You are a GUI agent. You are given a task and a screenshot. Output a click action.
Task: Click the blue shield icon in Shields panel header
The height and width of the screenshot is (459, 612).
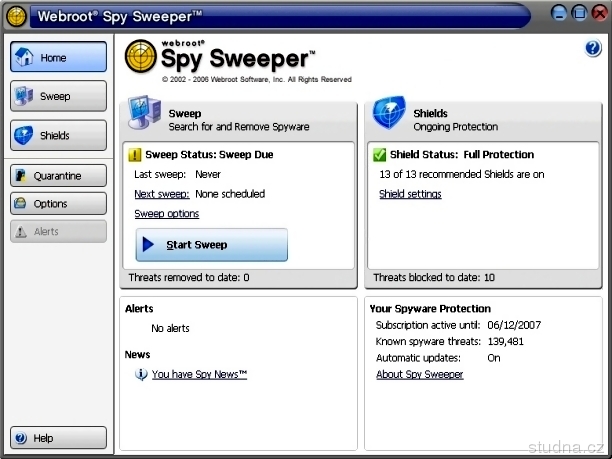[x=389, y=112]
